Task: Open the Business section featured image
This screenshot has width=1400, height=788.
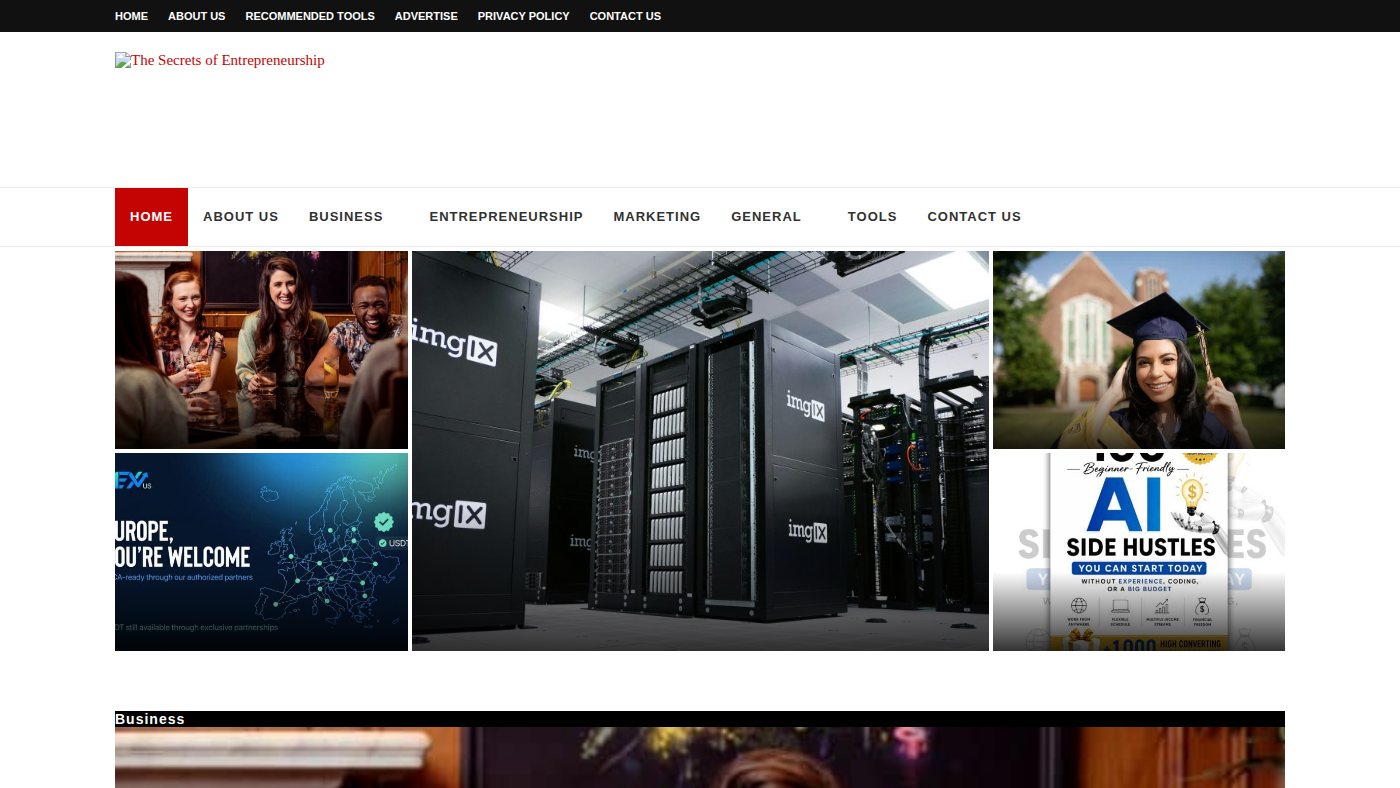Action: [700, 758]
